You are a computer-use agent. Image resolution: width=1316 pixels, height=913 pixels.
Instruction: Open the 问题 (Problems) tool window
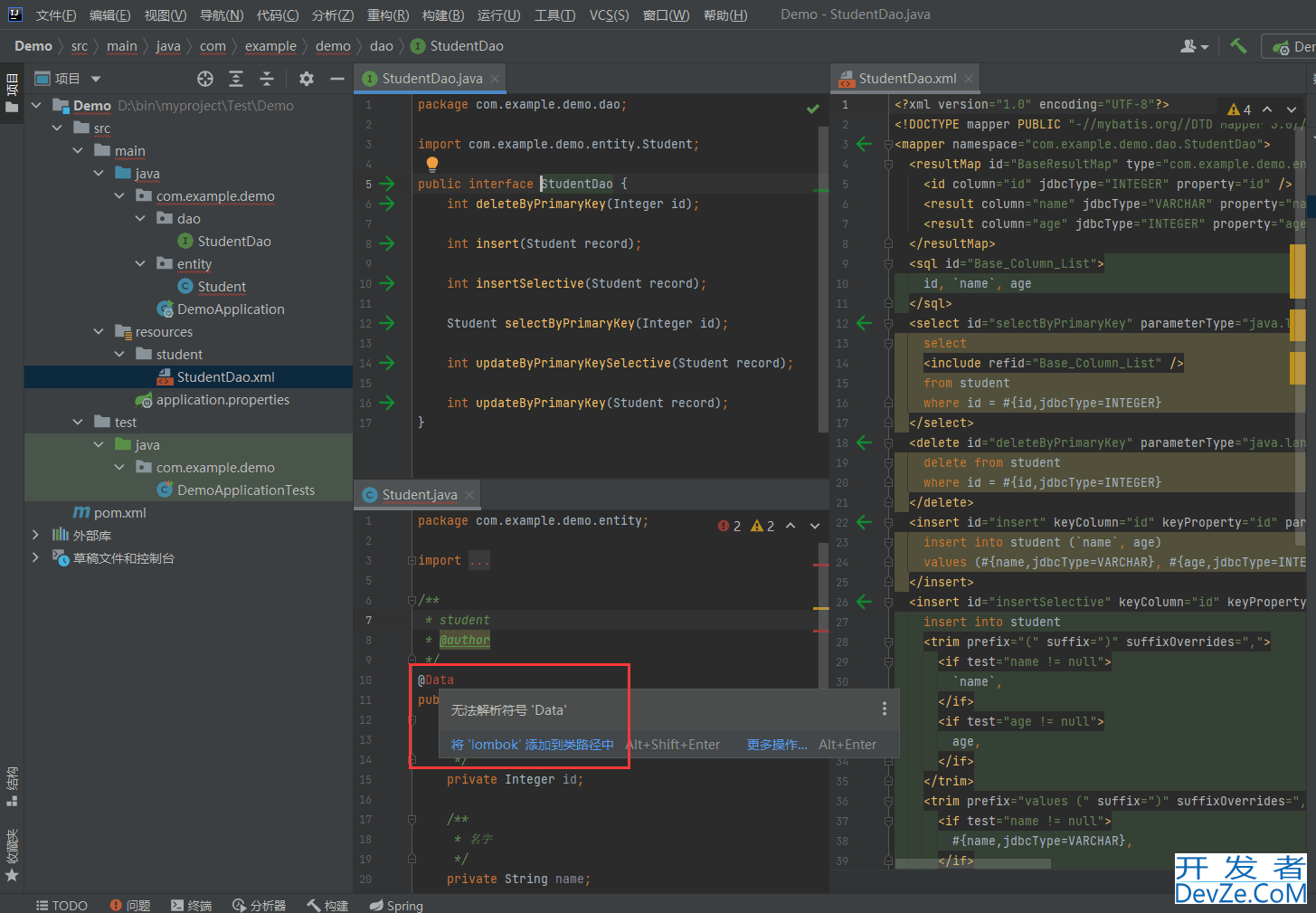point(130,905)
